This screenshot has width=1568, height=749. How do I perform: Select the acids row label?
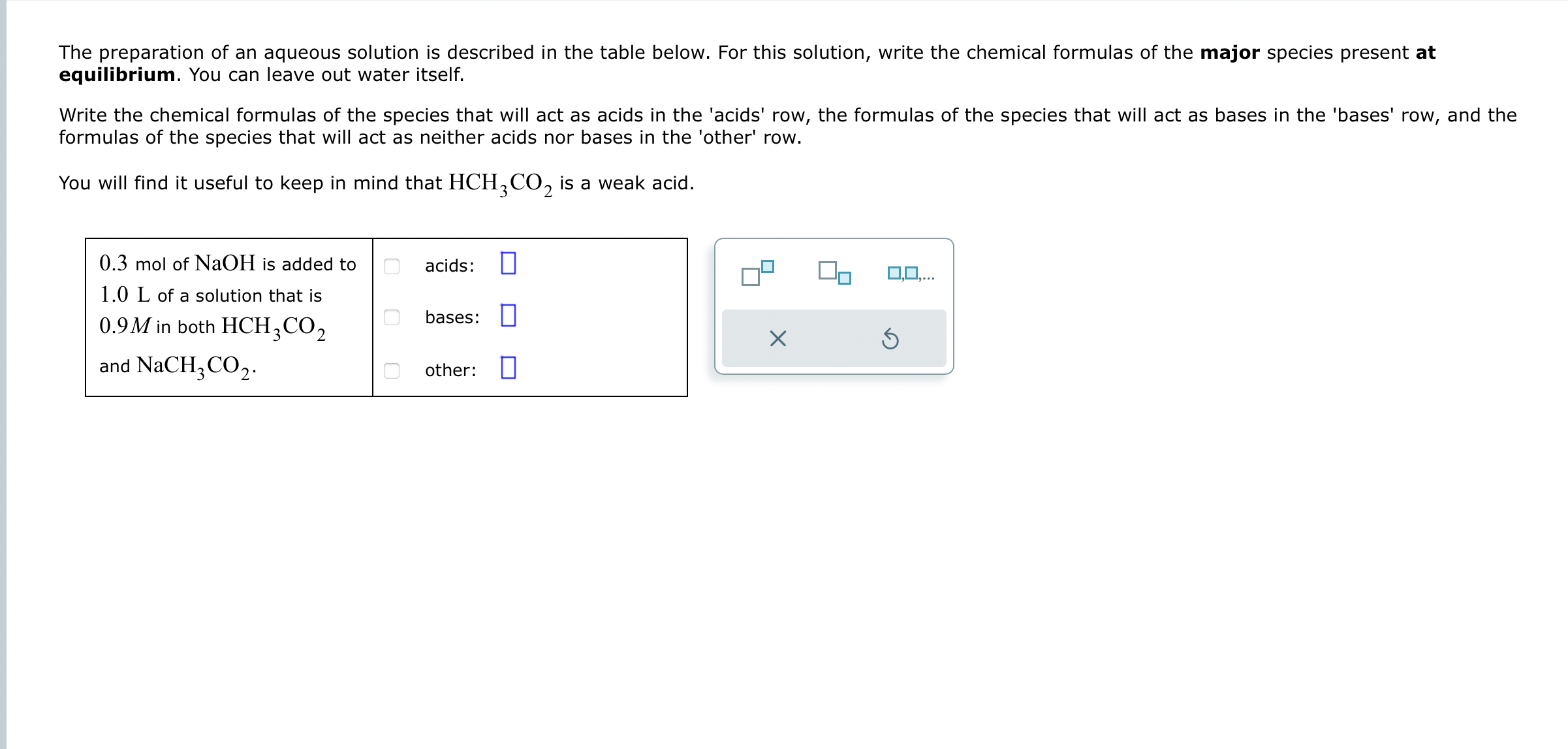(449, 265)
